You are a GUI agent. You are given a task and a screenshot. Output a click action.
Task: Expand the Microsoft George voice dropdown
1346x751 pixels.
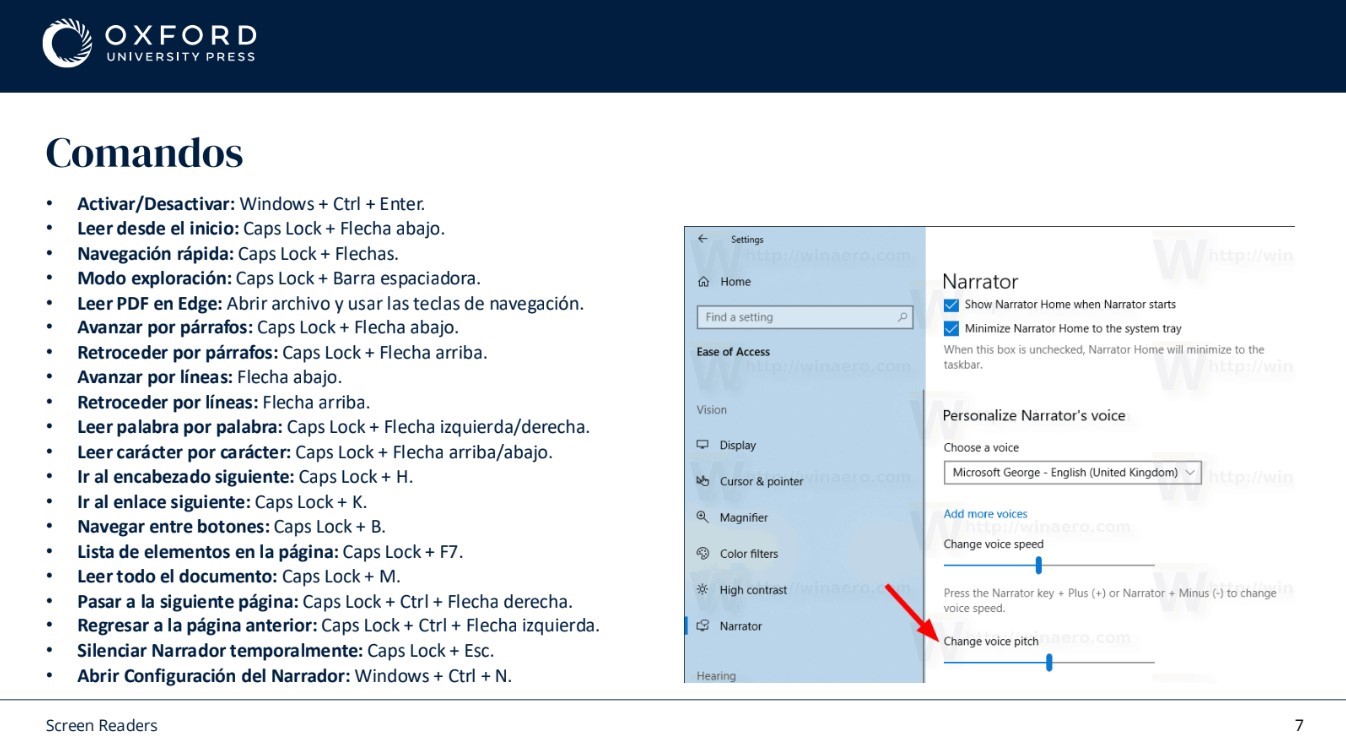(x=1072, y=472)
